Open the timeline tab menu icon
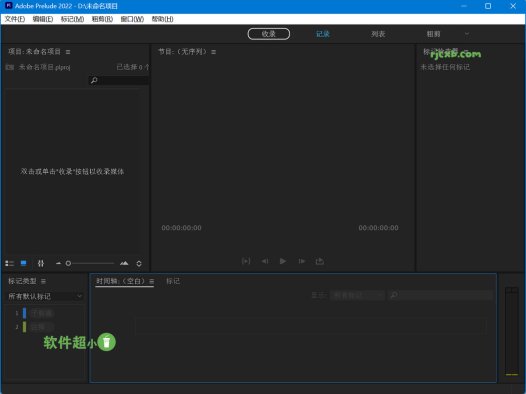Viewport: 526px width, 394px height. pyautogui.click(x=152, y=281)
